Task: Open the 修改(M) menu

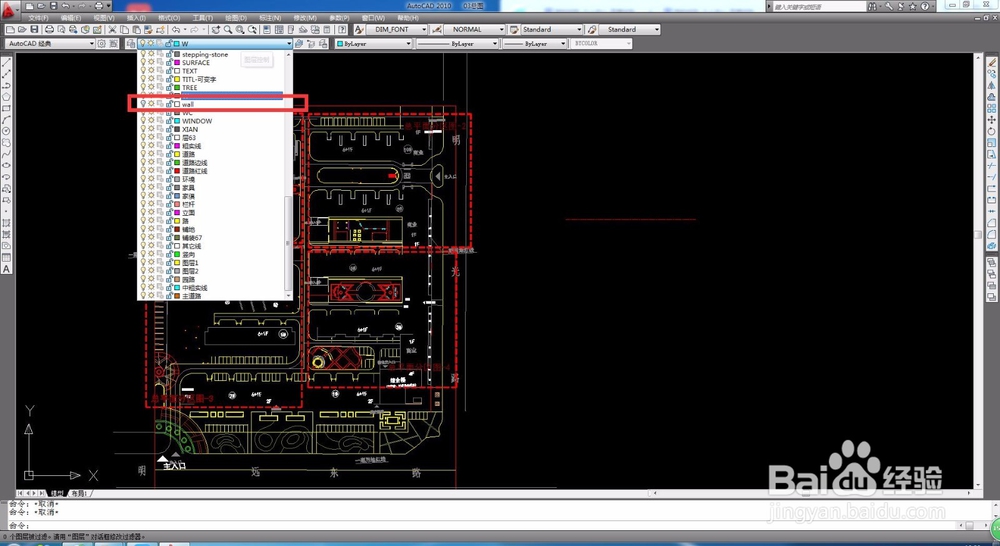Action: 305,18
